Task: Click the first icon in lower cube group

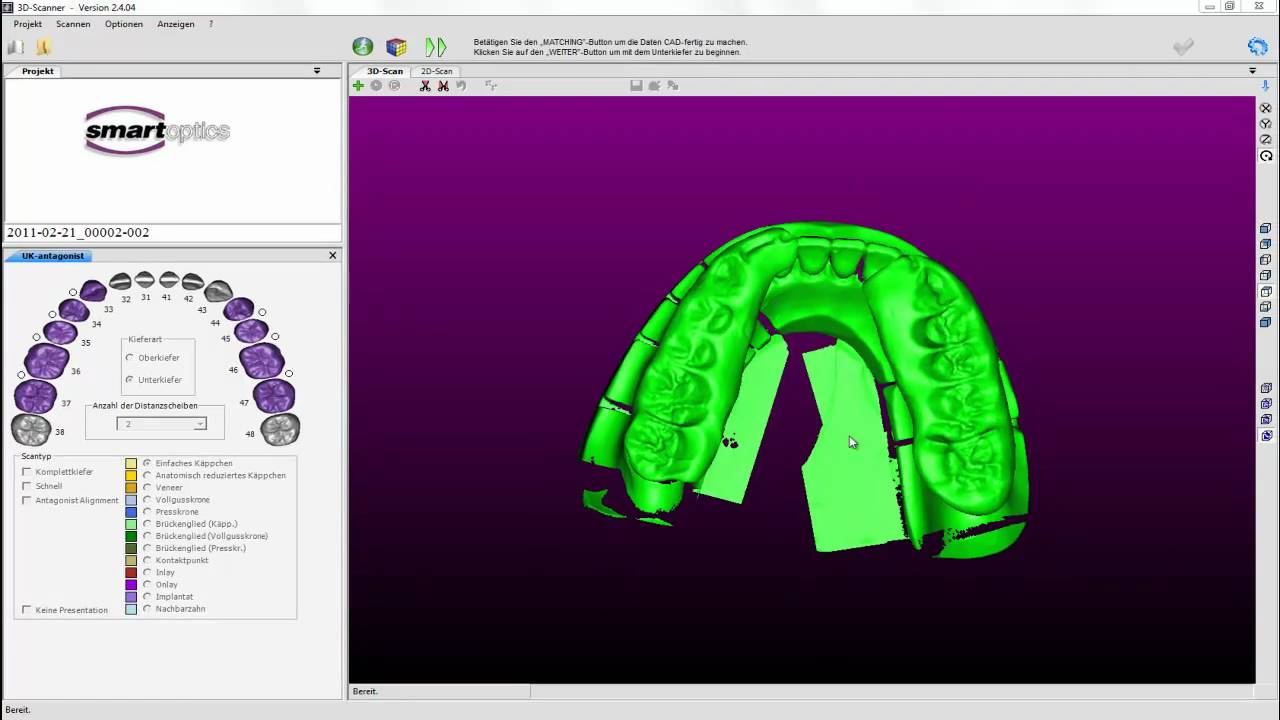Action: click(x=1265, y=388)
